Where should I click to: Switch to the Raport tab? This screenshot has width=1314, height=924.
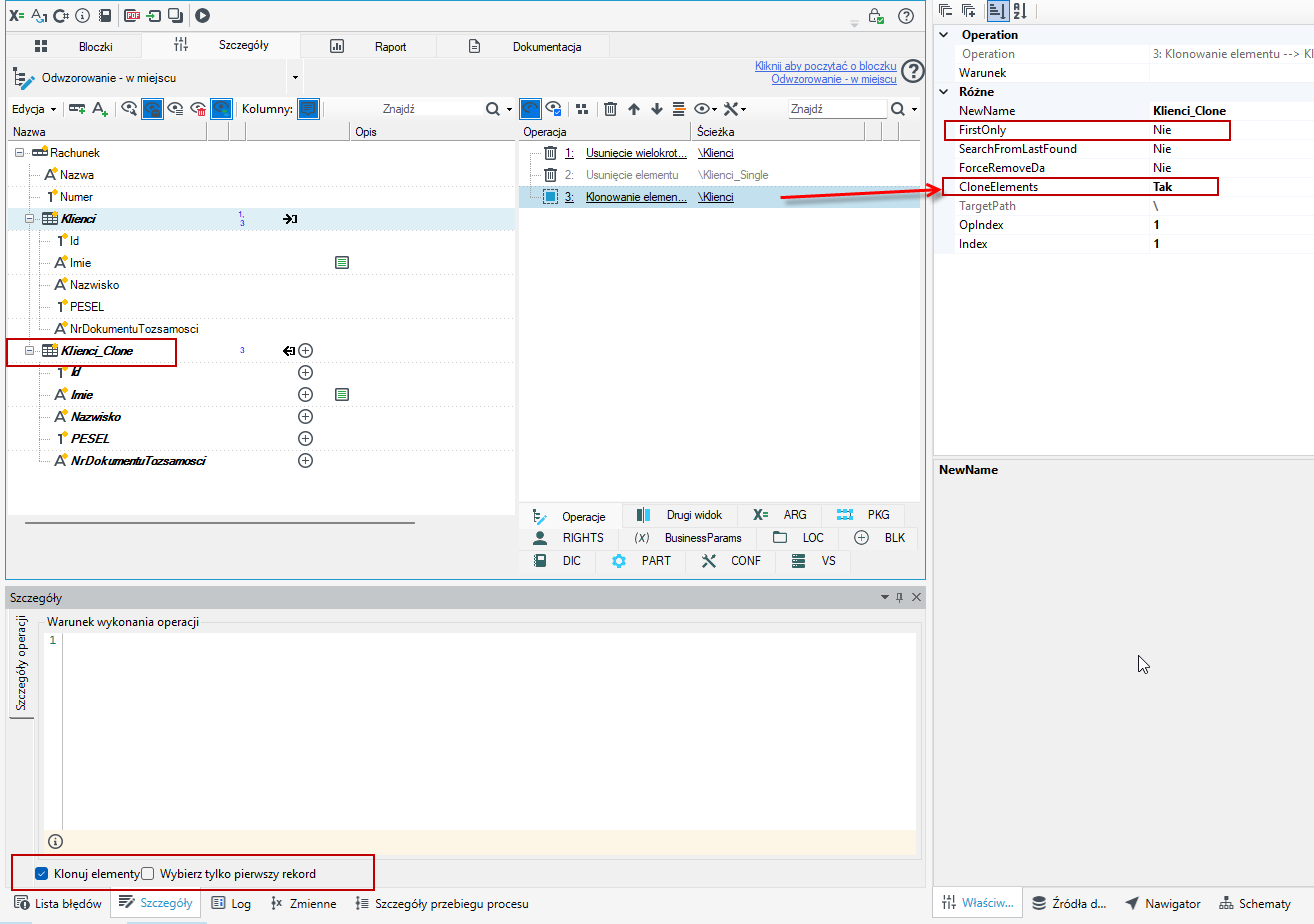click(x=369, y=46)
